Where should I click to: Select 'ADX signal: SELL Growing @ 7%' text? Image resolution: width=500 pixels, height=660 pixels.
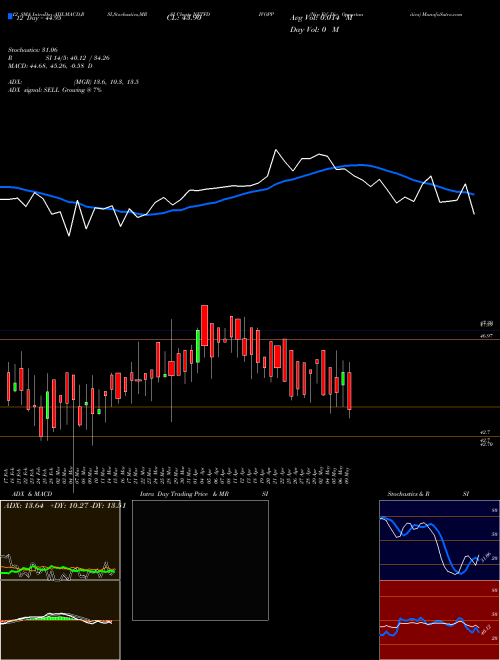pos(55,90)
